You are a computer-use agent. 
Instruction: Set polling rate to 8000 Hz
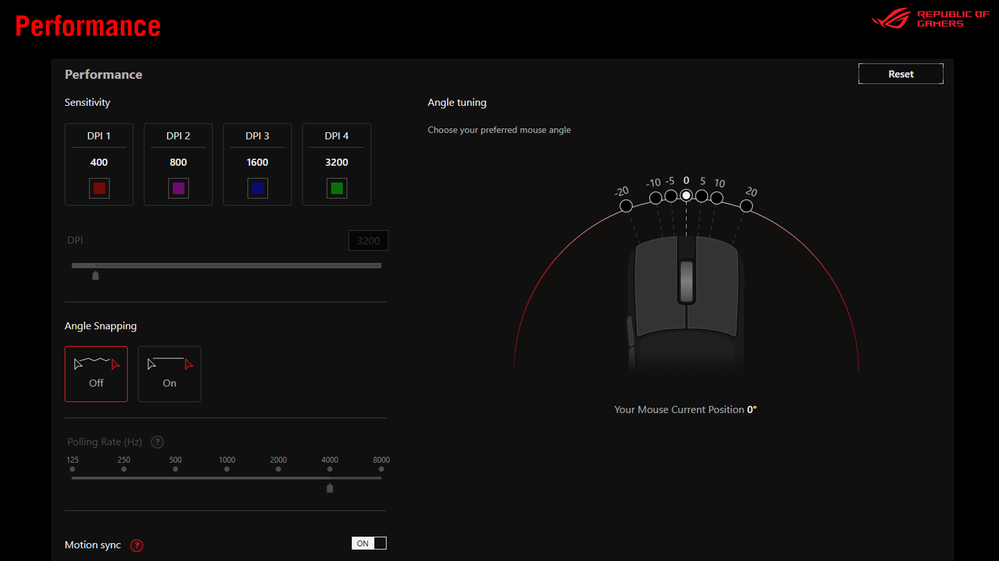[381, 469]
